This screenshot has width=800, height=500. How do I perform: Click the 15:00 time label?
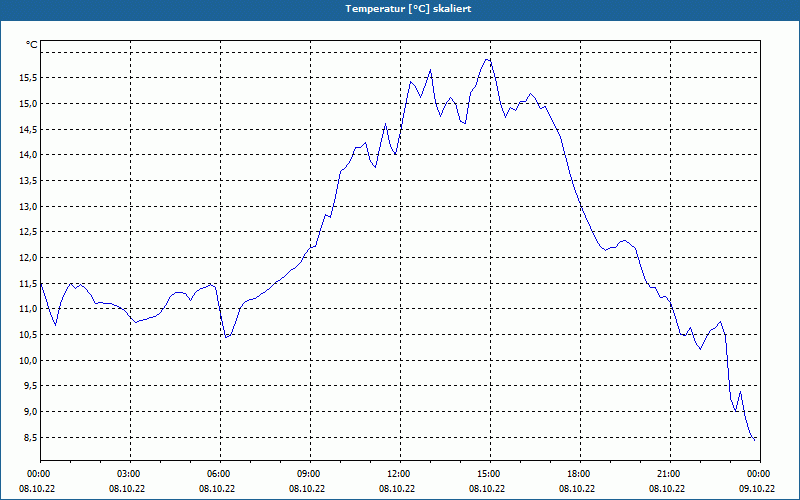pos(490,474)
